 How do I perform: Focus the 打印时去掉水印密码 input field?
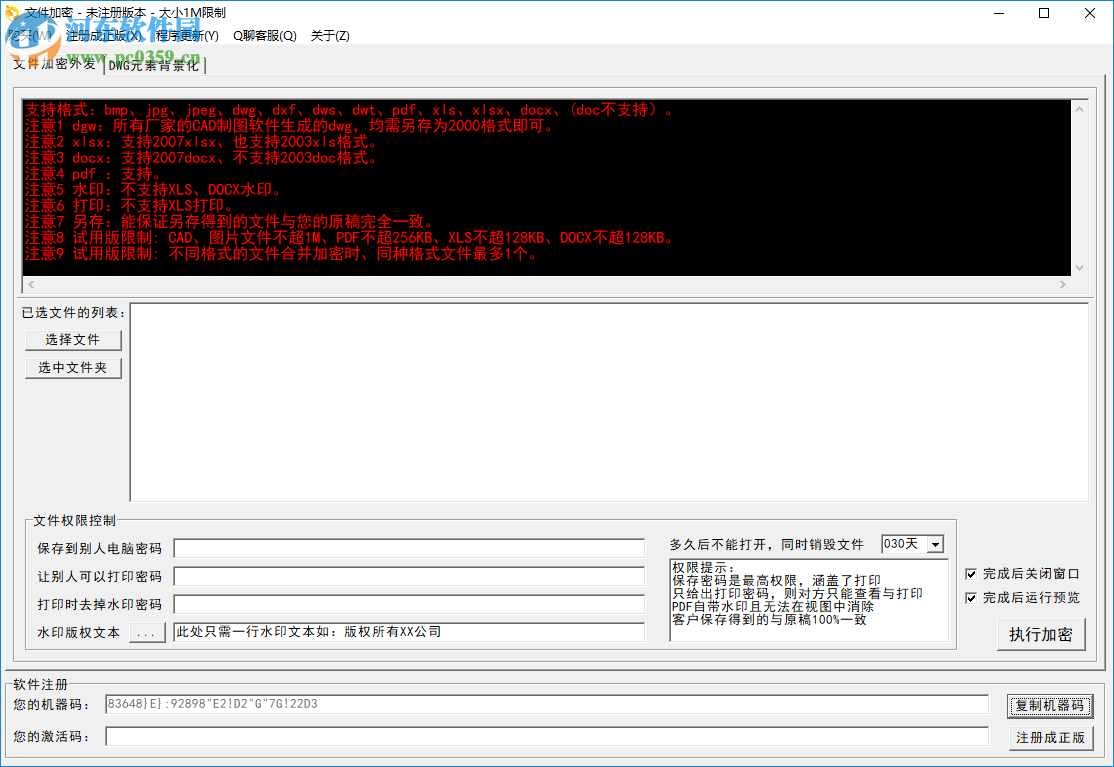409,604
